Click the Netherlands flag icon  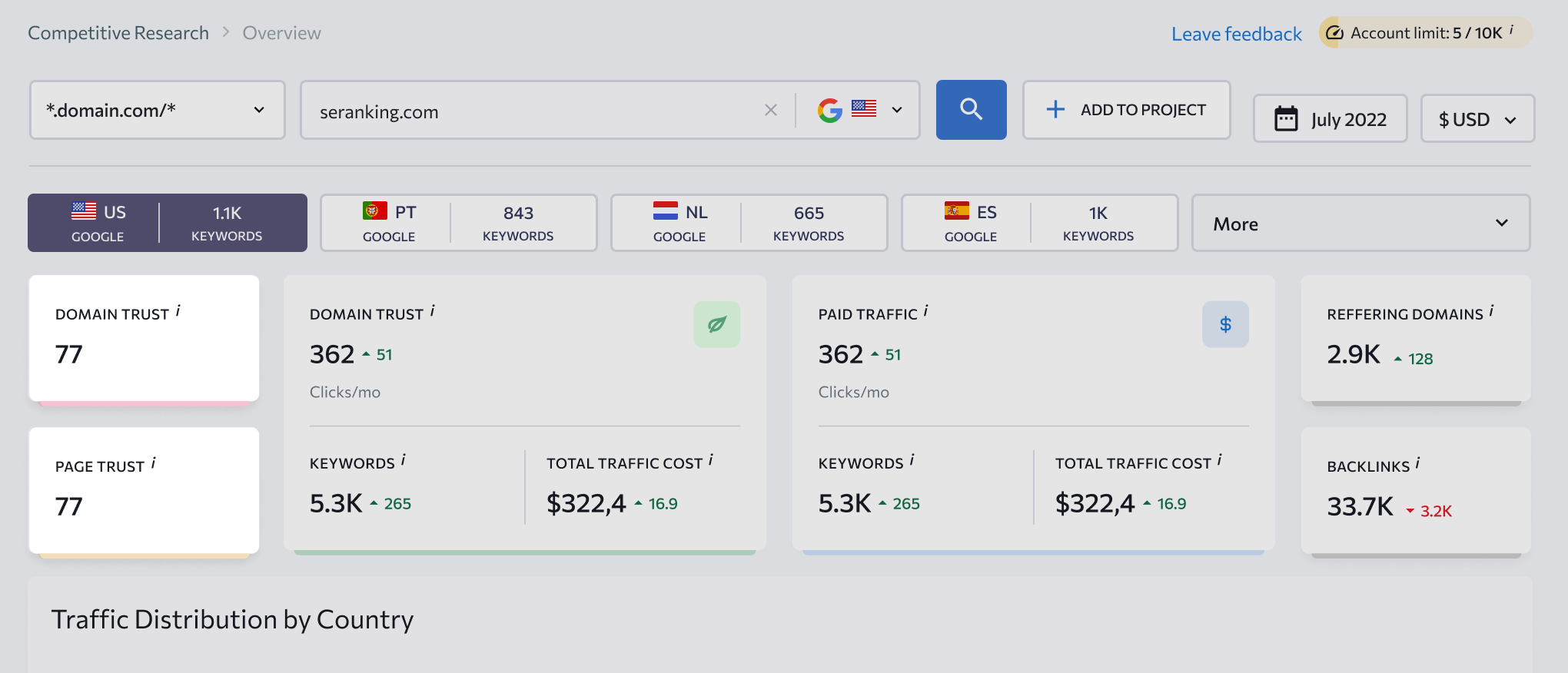666,211
